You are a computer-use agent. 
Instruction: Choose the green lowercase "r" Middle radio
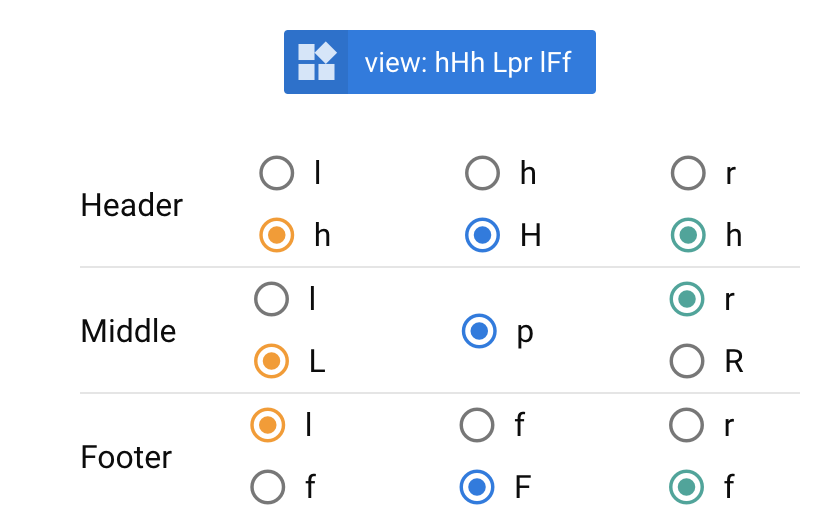[686, 299]
